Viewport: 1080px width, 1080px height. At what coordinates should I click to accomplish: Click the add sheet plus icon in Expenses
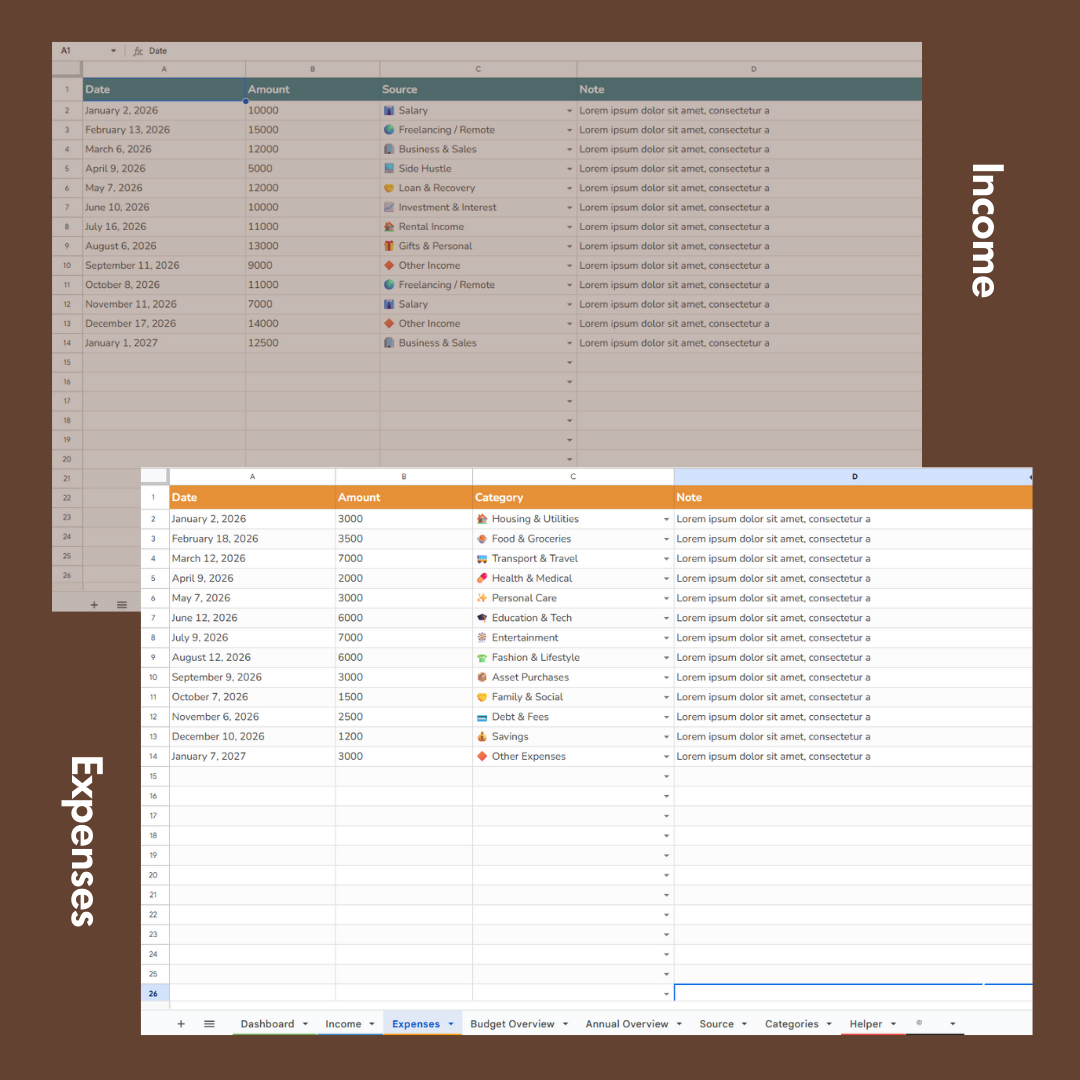pyautogui.click(x=181, y=1024)
